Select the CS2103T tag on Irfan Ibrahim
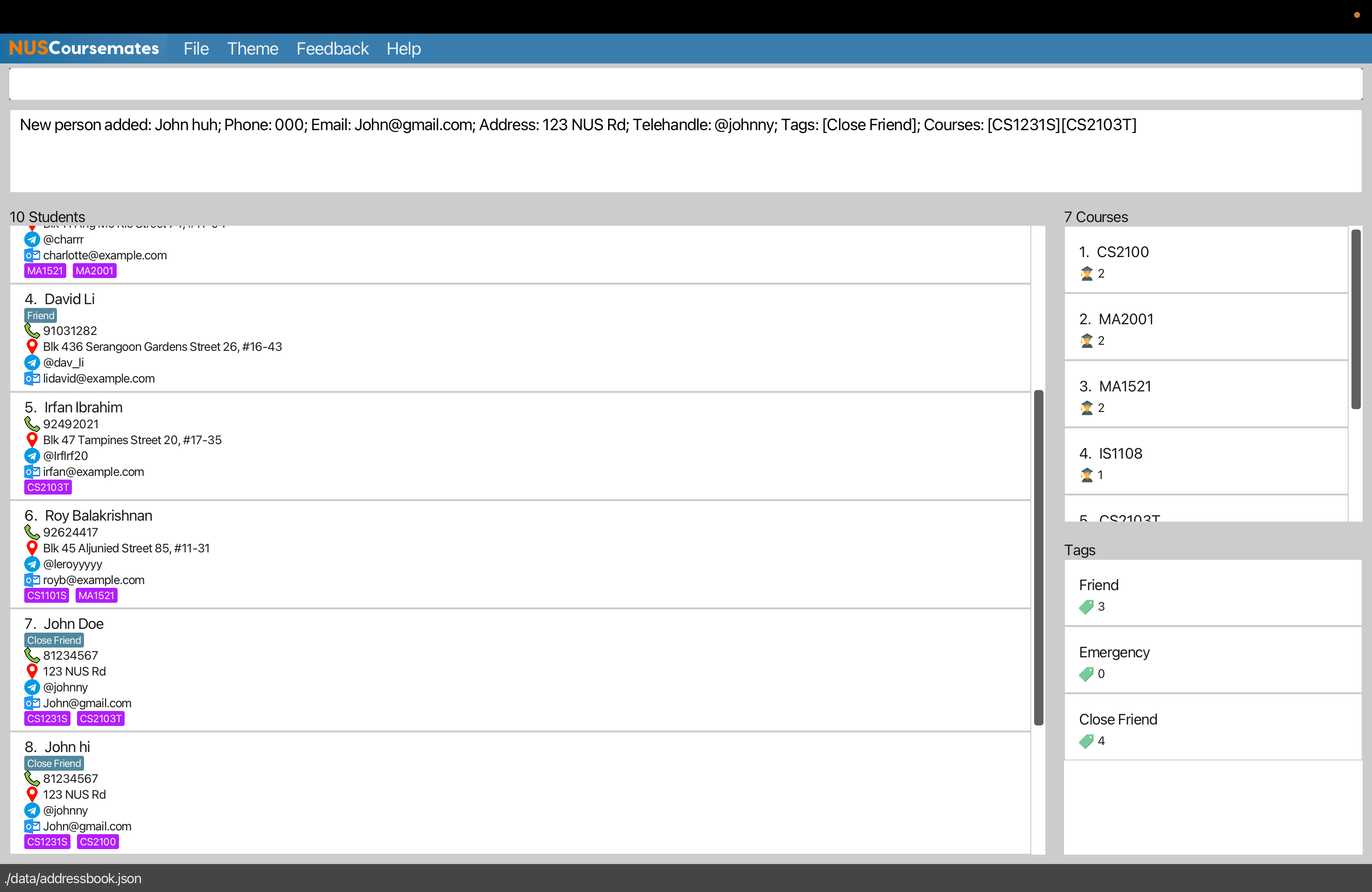The image size is (1372, 892). coord(47,487)
